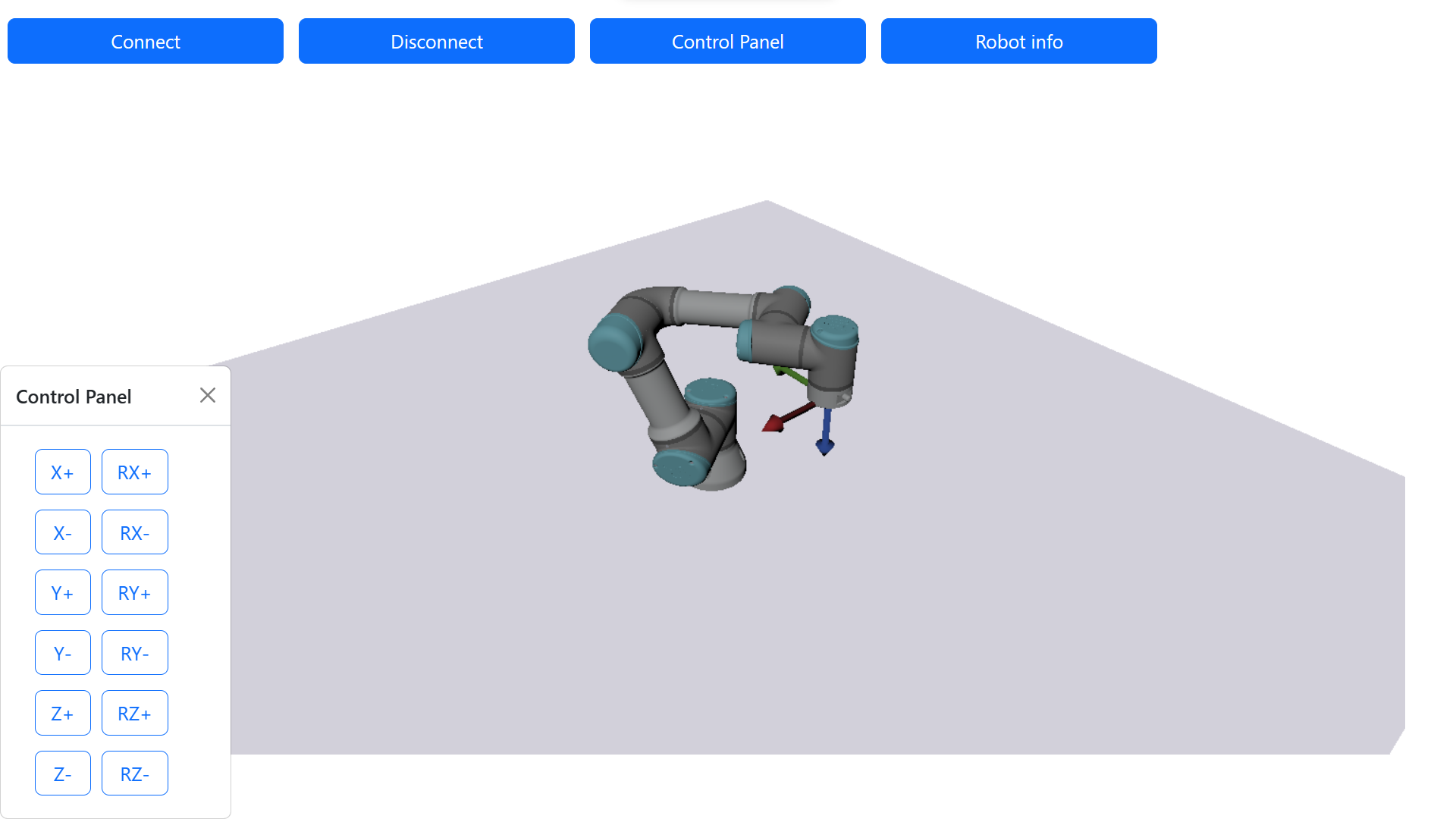This screenshot has width=1456, height=819.
Task: Click the Control Panel title text
Action: point(74,397)
